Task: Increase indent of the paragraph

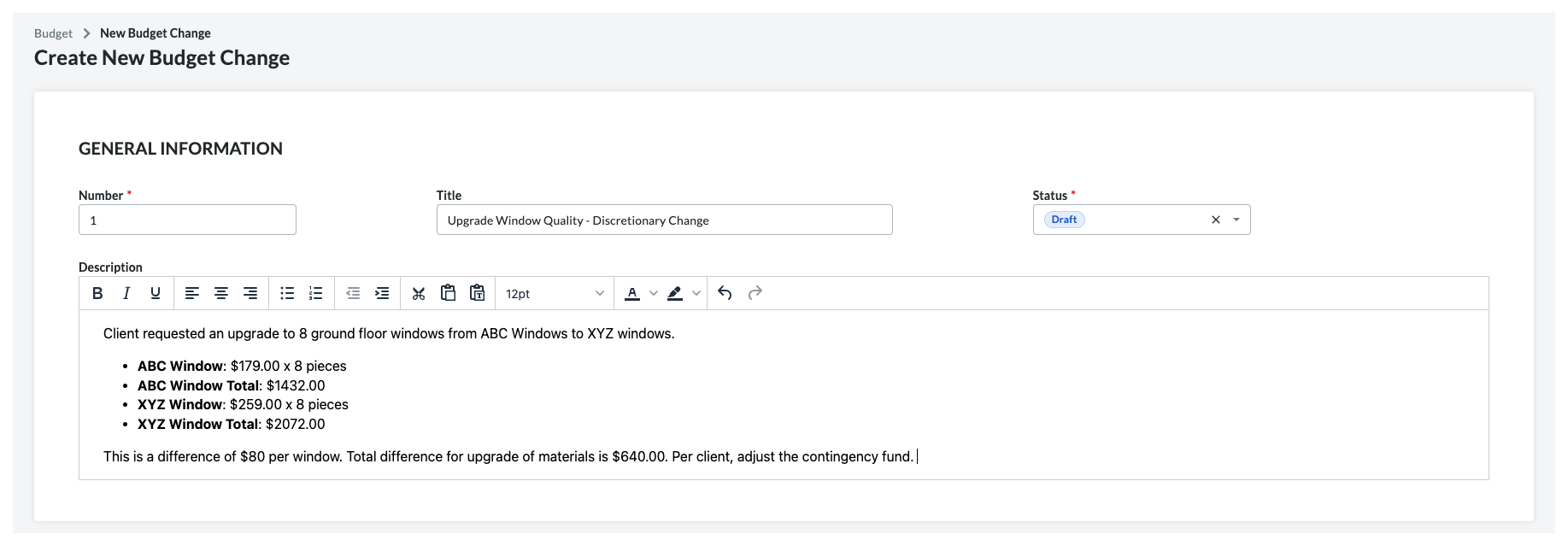Action: [382, 293]
